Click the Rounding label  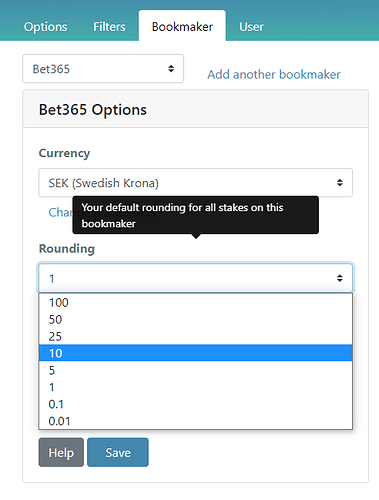67,249
